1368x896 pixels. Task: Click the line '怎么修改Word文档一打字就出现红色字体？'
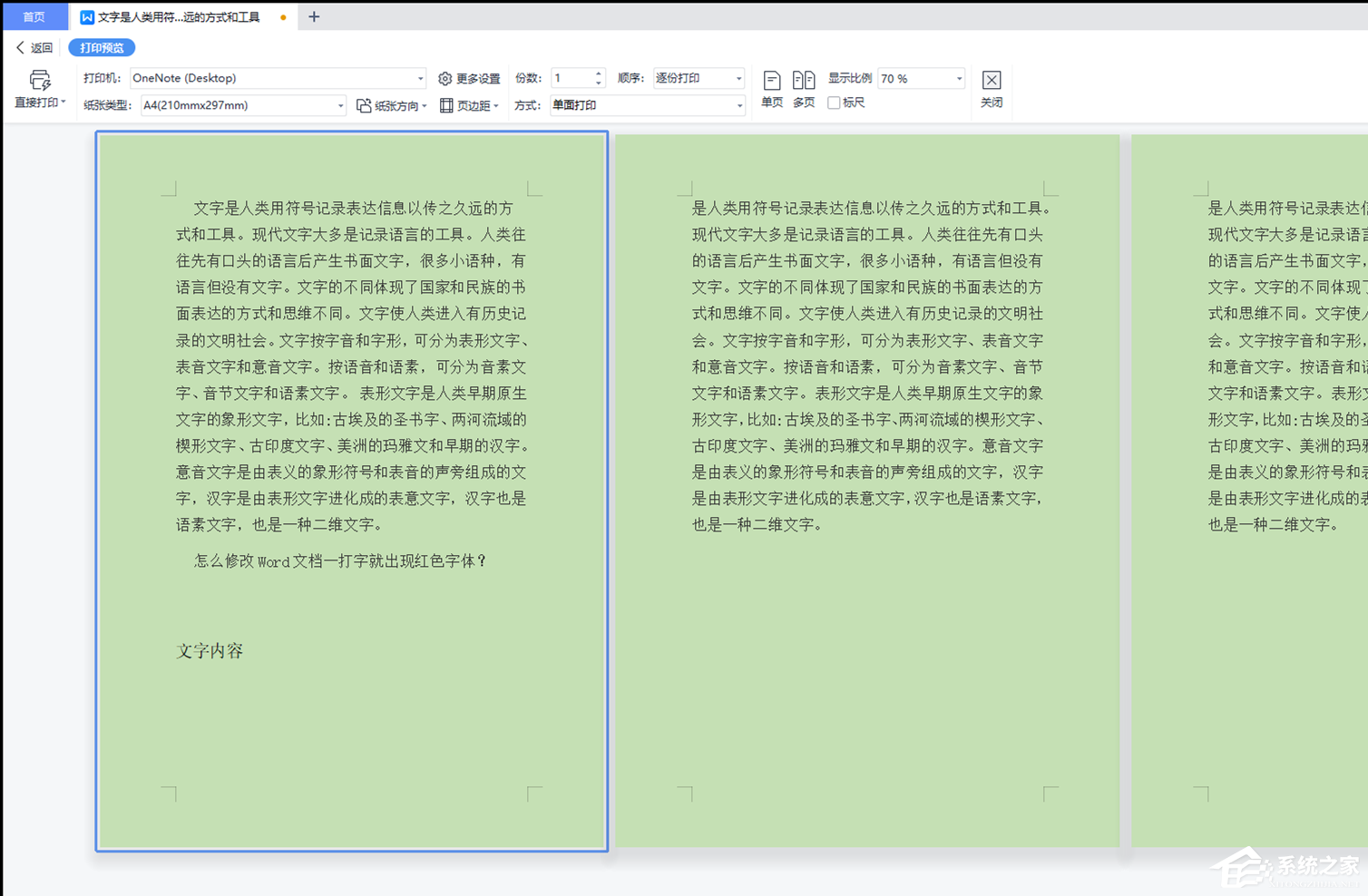click(341, 561)
